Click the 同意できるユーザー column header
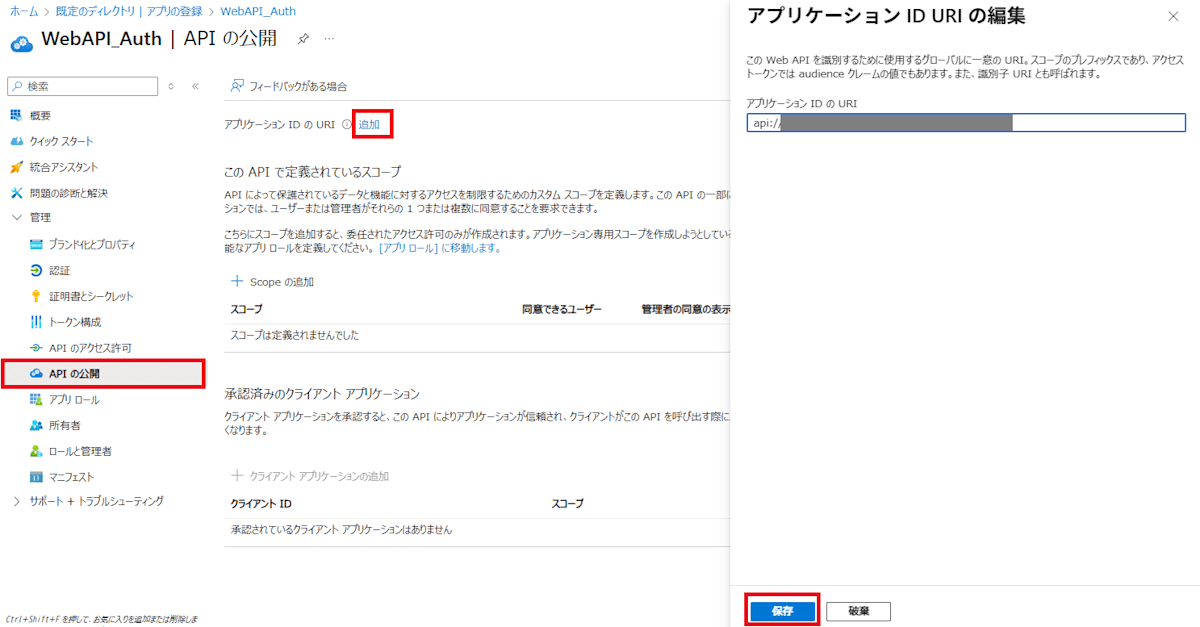The image size is (1200, 627). click(562, 310)
